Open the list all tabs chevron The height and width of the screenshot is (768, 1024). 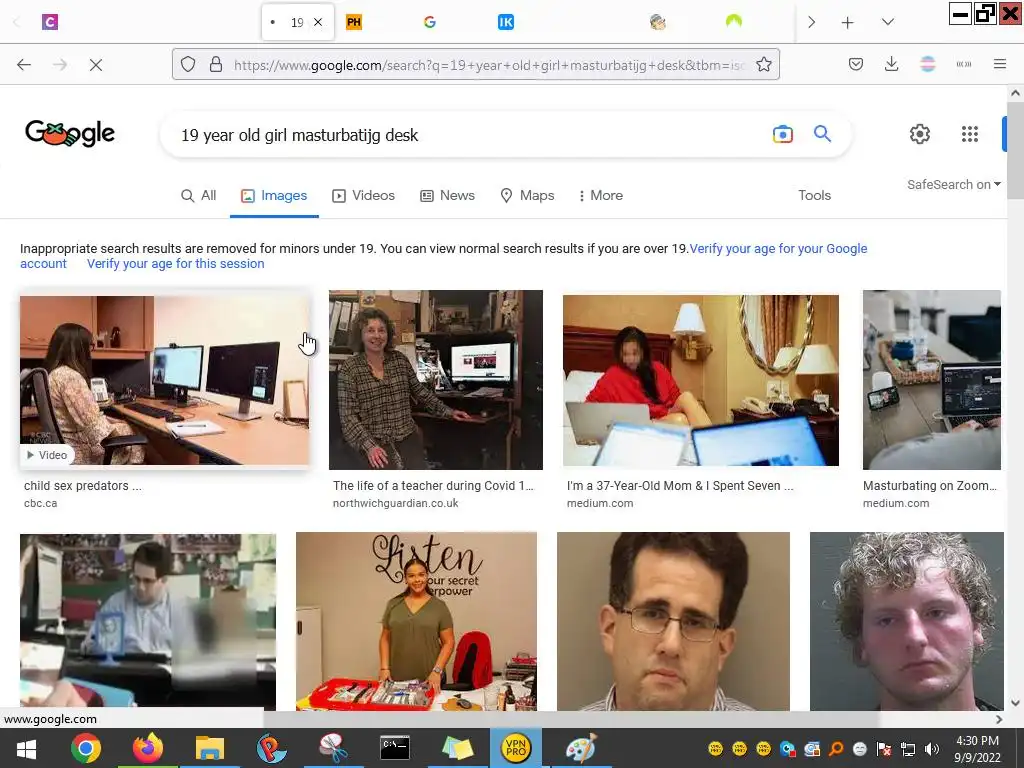tap(888, 22)
